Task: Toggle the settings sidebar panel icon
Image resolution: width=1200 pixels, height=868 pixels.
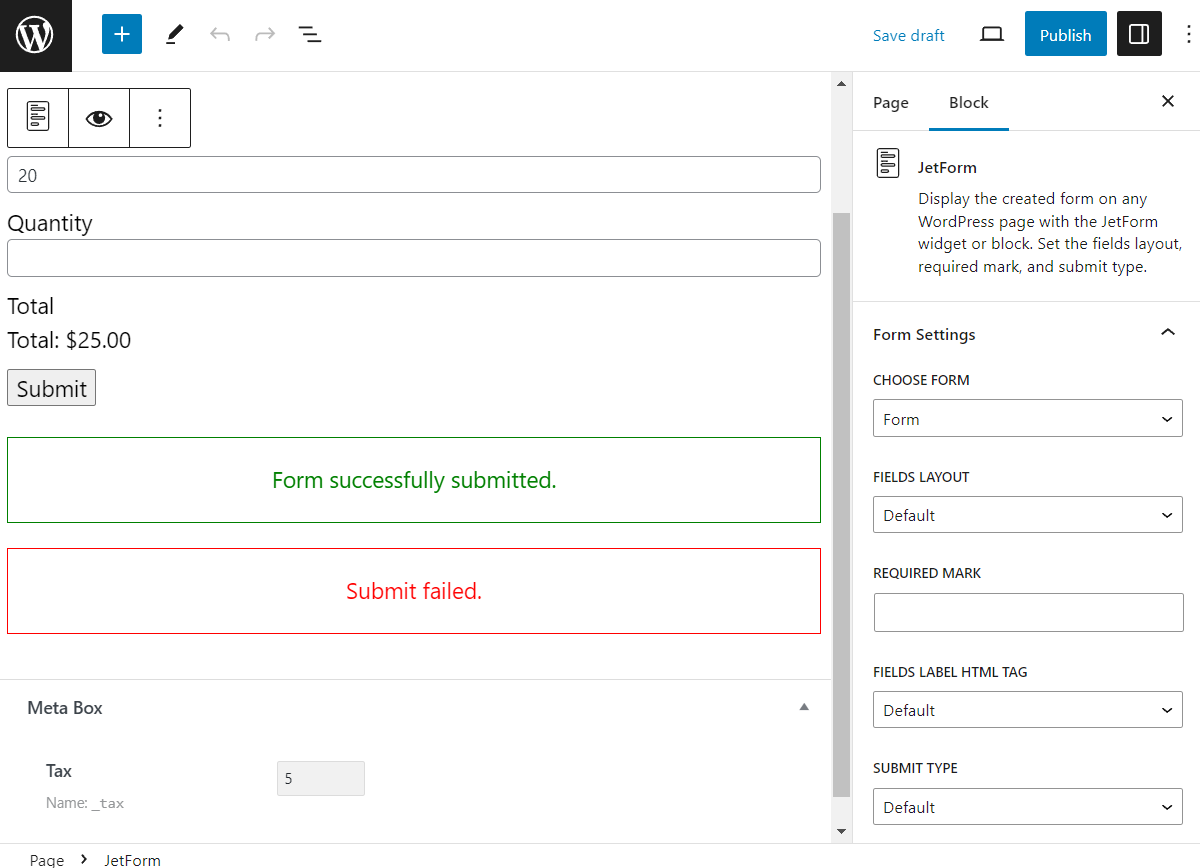Action: [x=1139, y=33]
